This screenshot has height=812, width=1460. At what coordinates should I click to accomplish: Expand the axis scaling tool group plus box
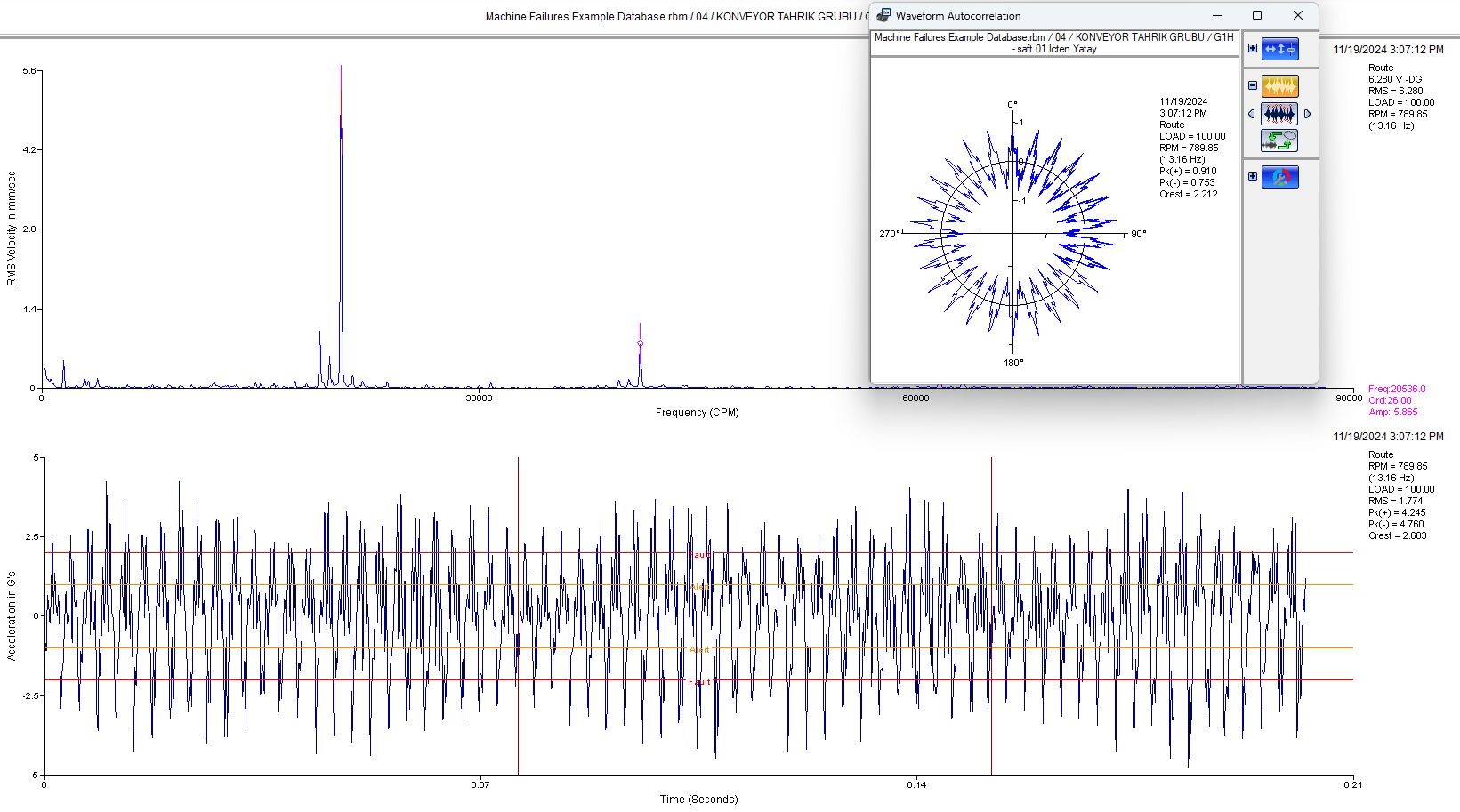pos(1253,49)
